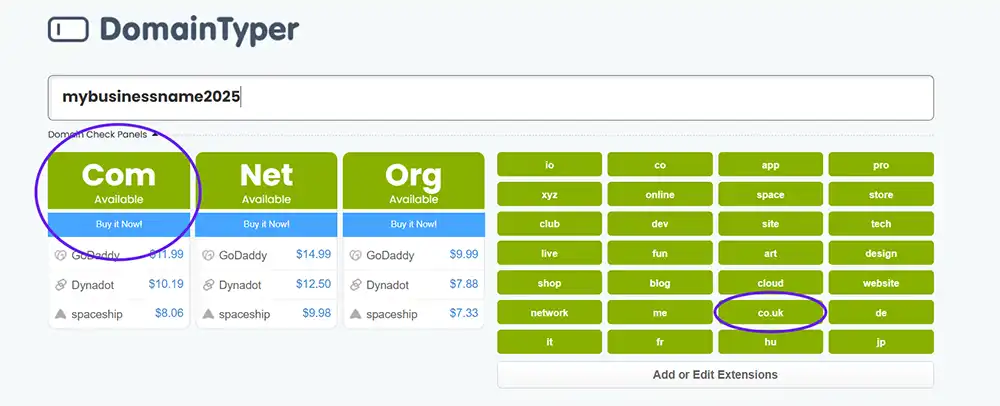Click the GoDaddy icon under Com panel
Viewport: 1000px width, 406px height.
[61, 255]
